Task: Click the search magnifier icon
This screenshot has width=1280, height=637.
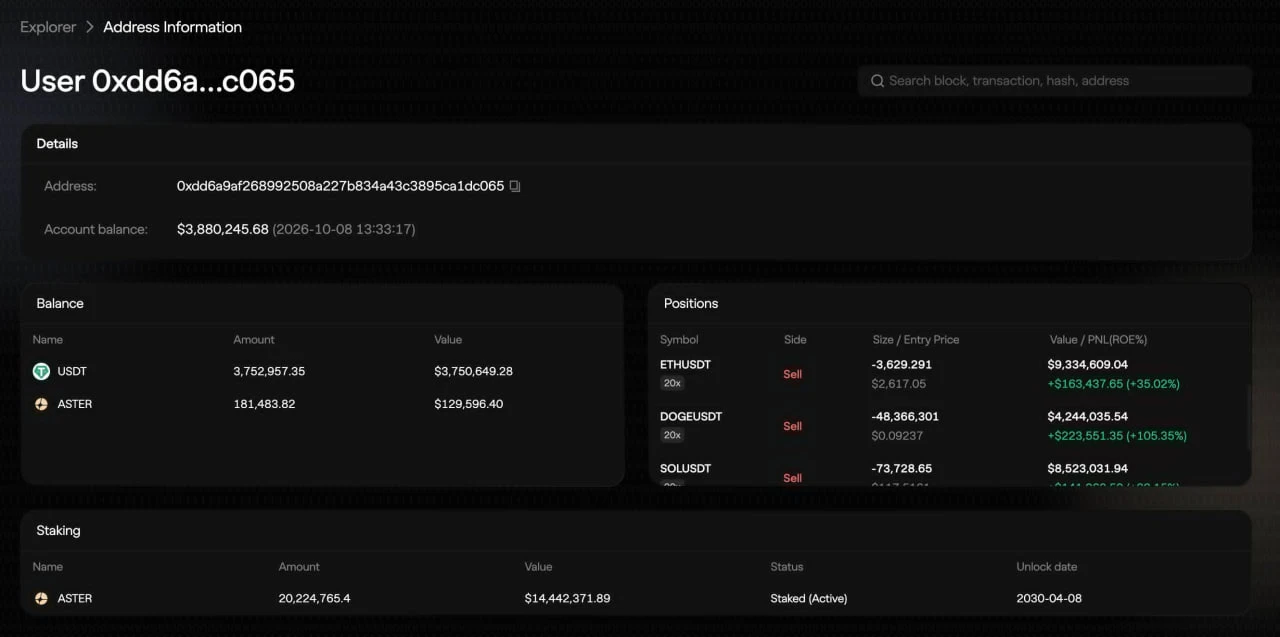Action: [x=877, y=81]
